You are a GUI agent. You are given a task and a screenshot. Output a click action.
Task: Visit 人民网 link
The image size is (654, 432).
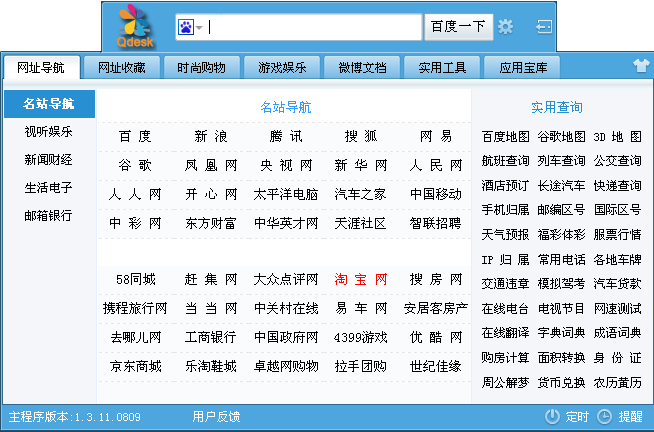coord(435,166)
